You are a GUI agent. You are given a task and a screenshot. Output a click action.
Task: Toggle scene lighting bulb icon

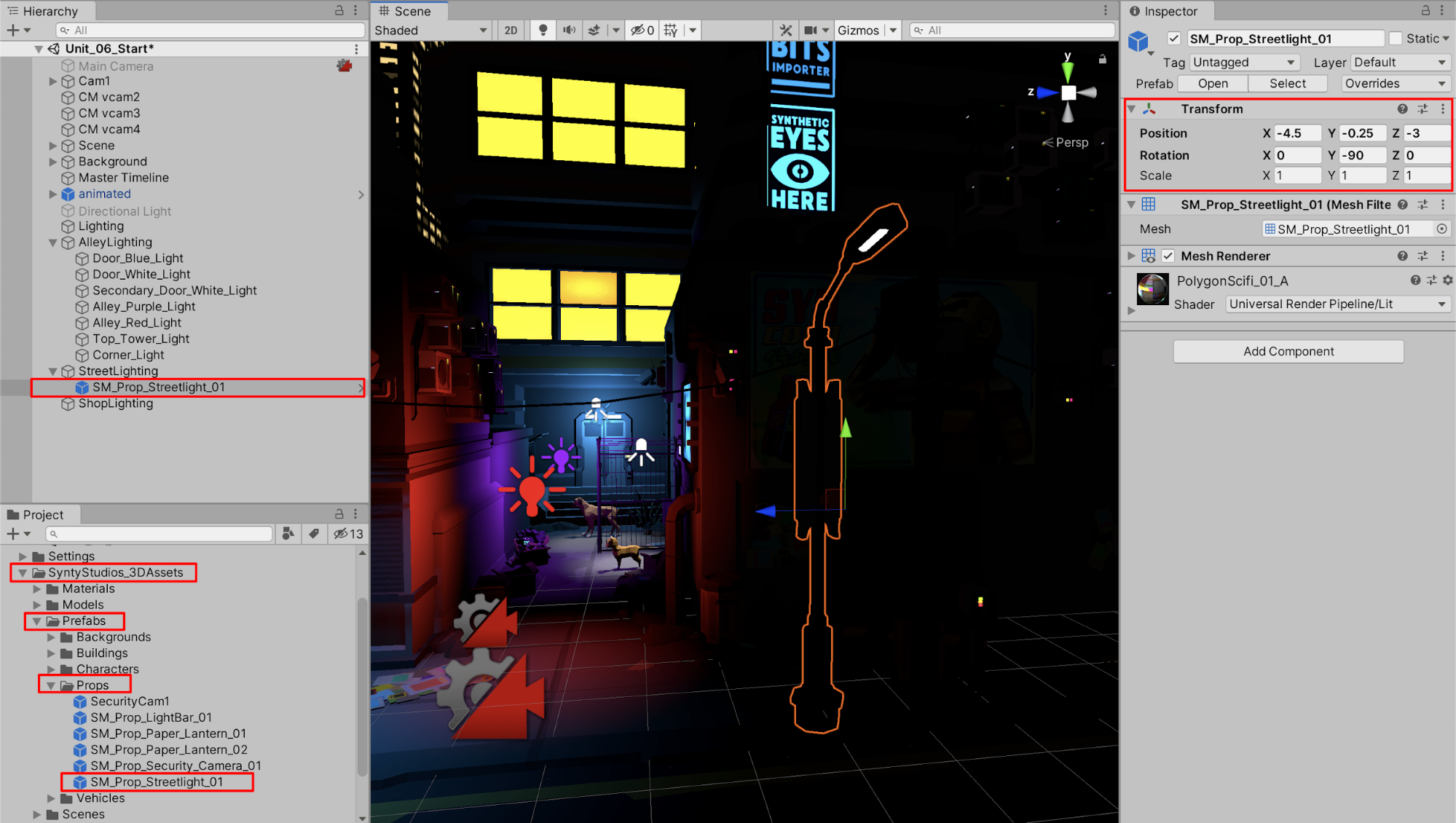[x=543, y=30]
